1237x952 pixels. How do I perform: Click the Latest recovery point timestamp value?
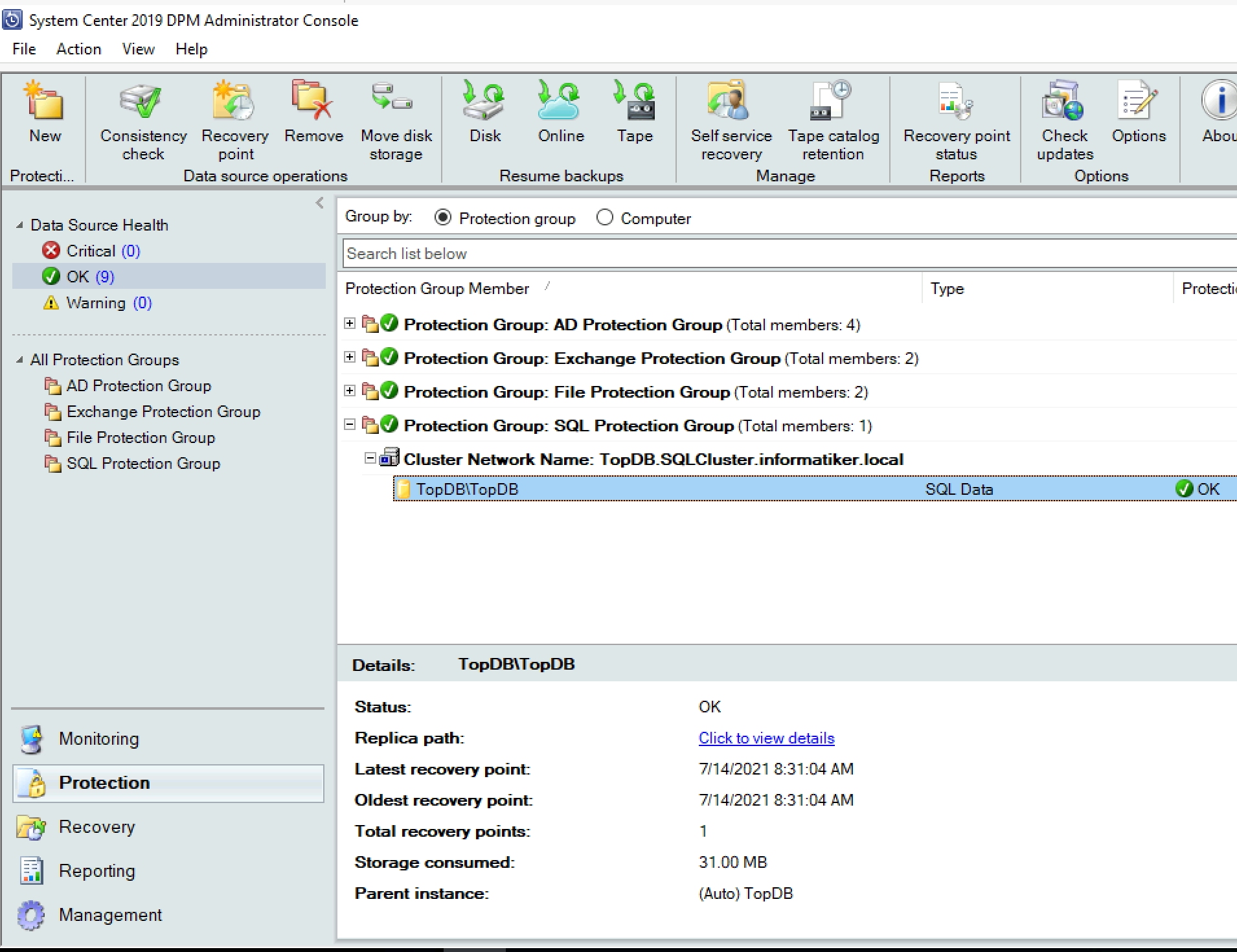click(776, 769)
